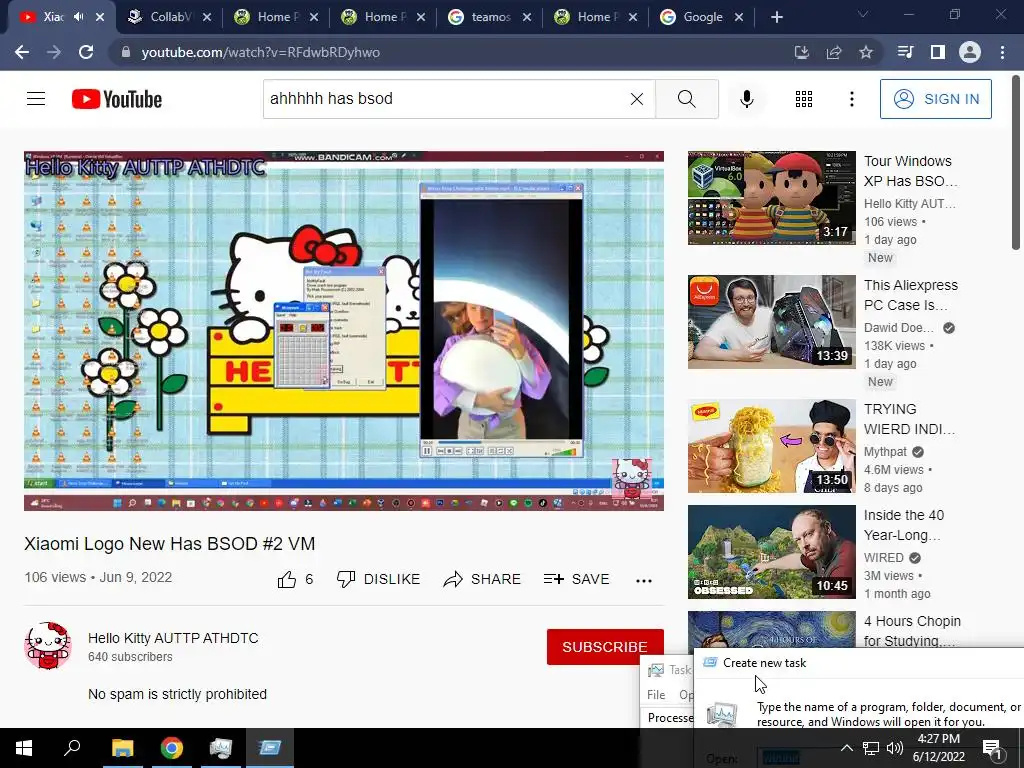Screen dimensions: 1024x768
Task: Open Task Manager from the taskbar
Action: [221, 748]
